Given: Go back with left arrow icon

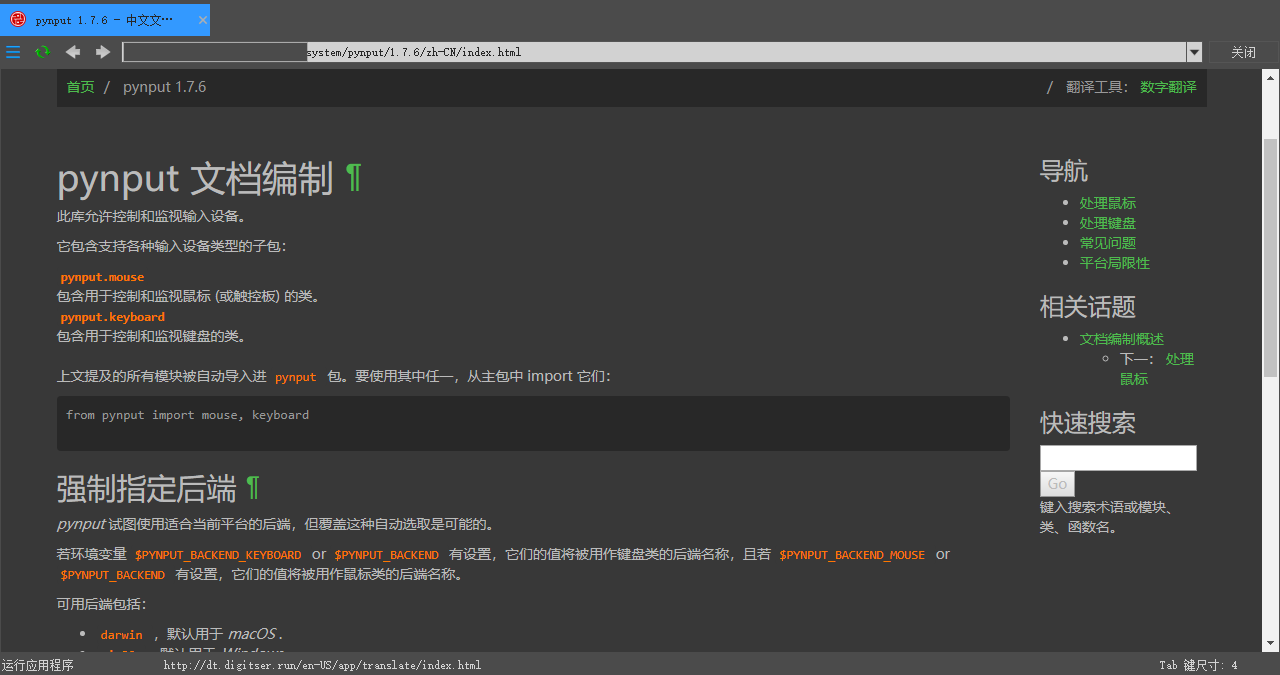Looking at the screenshot, I should tap(73, 52).
